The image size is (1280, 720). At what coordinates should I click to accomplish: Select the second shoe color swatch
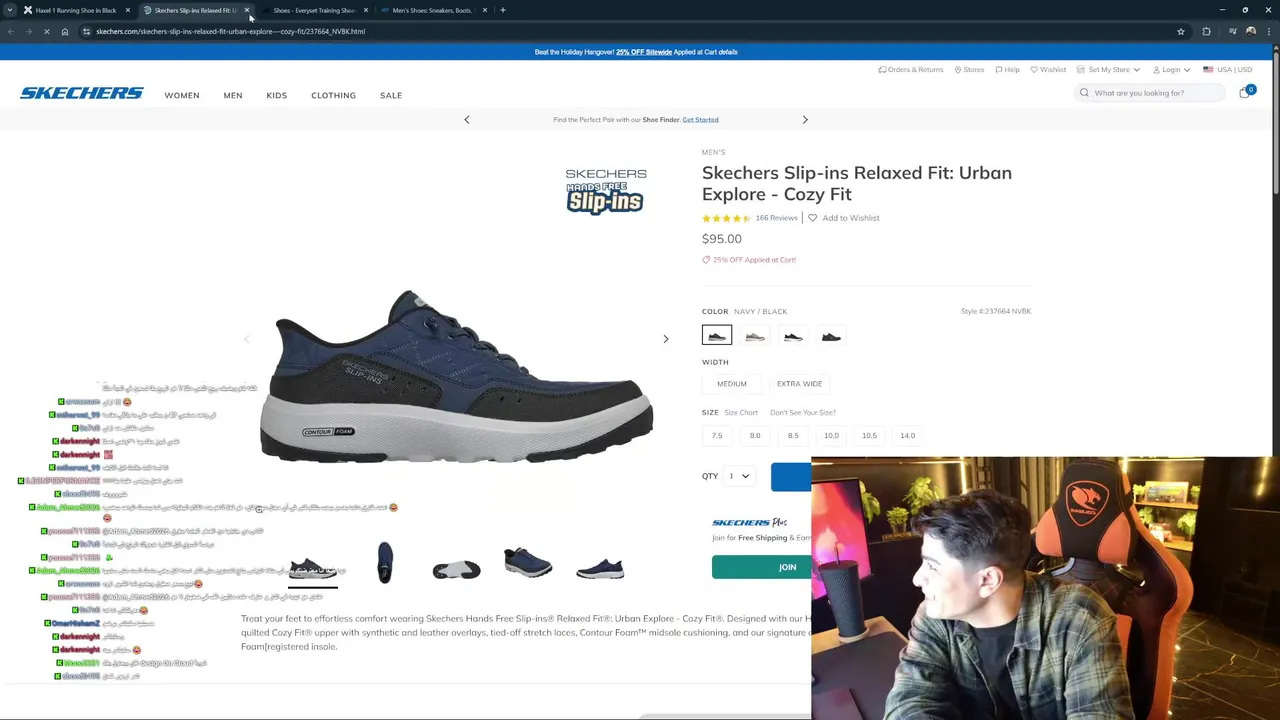tap(755, 337)
